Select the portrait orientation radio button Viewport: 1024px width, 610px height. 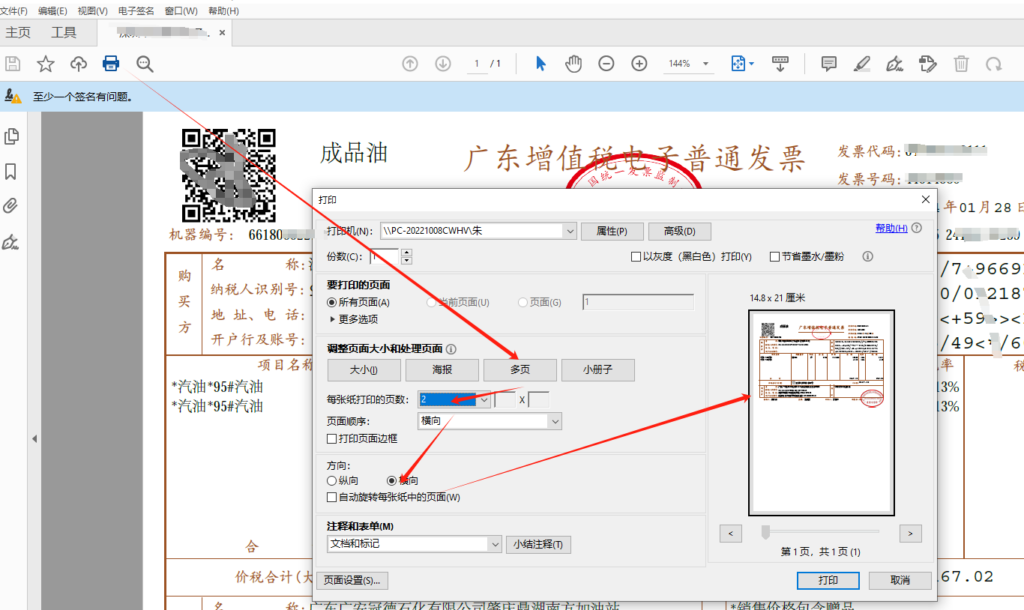tap(331, 480)
